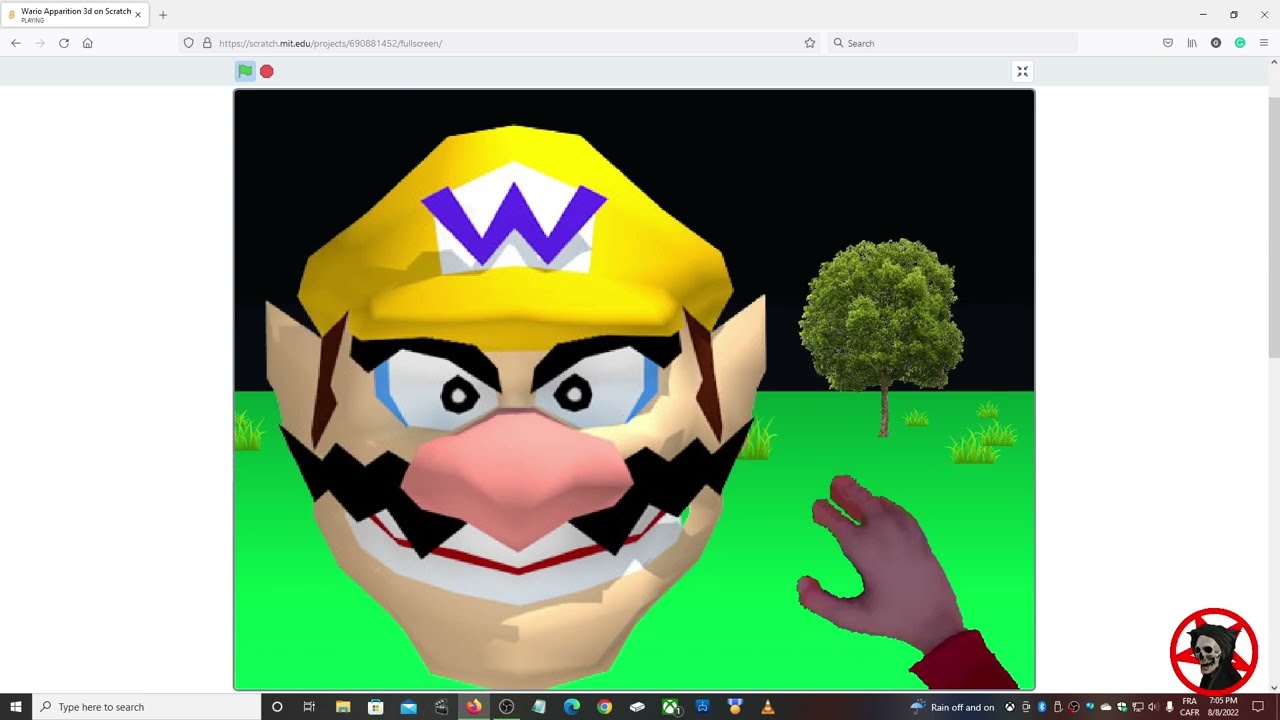This screenshot has height=720, width=1280.
Task: Open Microsoft Edge from the taskbar
Action: tap(572, 707)
